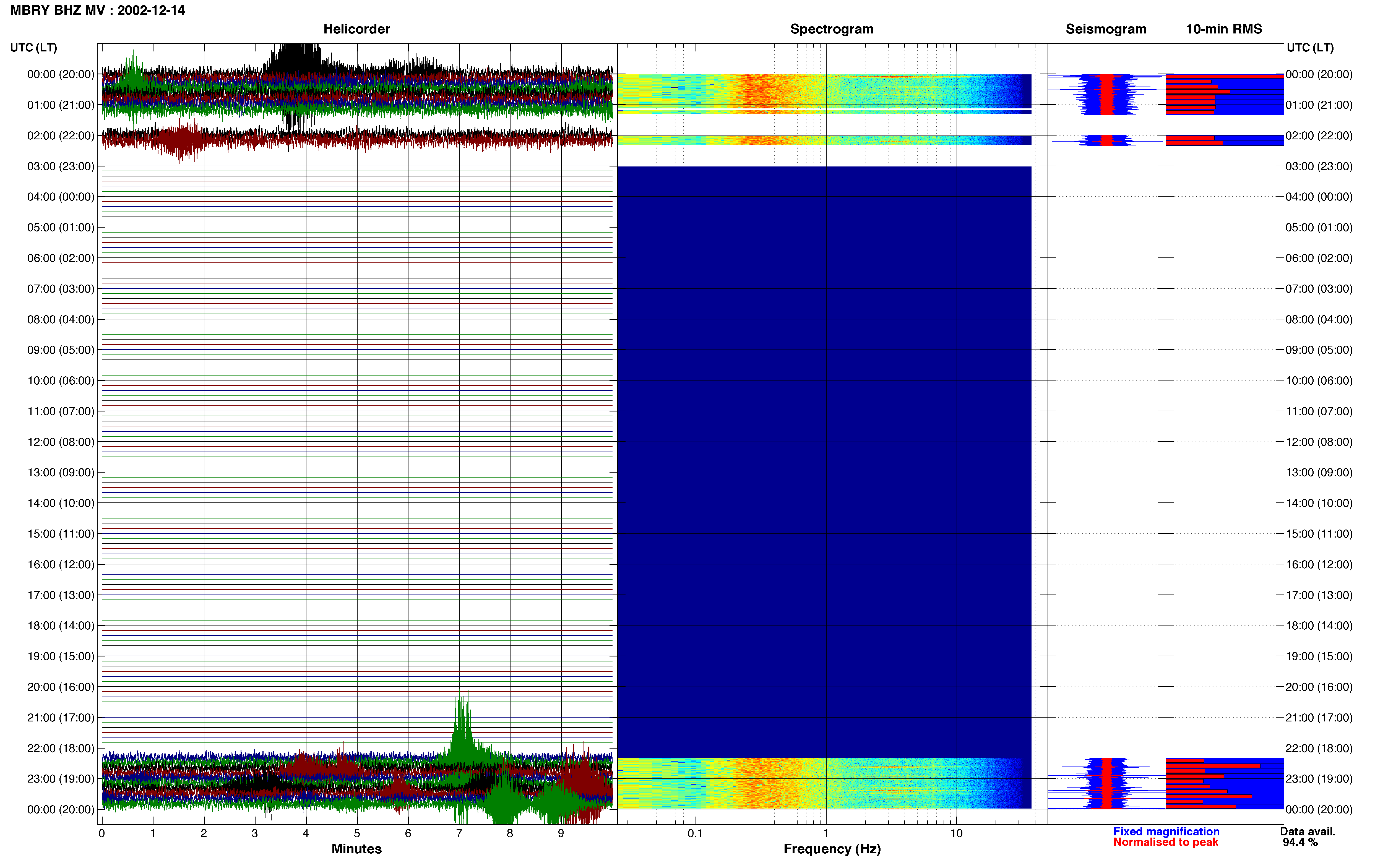Click the left '18:00 (14:00)' time label
Viewport: 1388px width, 868px height.
click(x=61, y=626)
